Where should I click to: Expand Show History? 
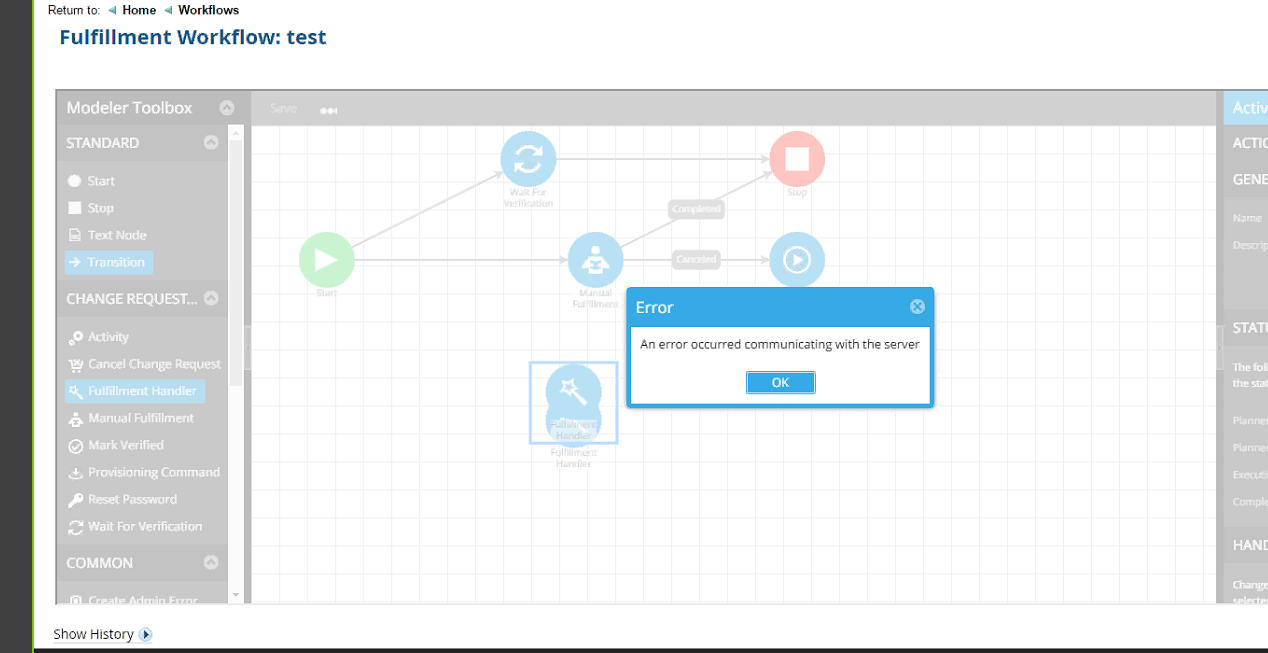click(93, 634)
